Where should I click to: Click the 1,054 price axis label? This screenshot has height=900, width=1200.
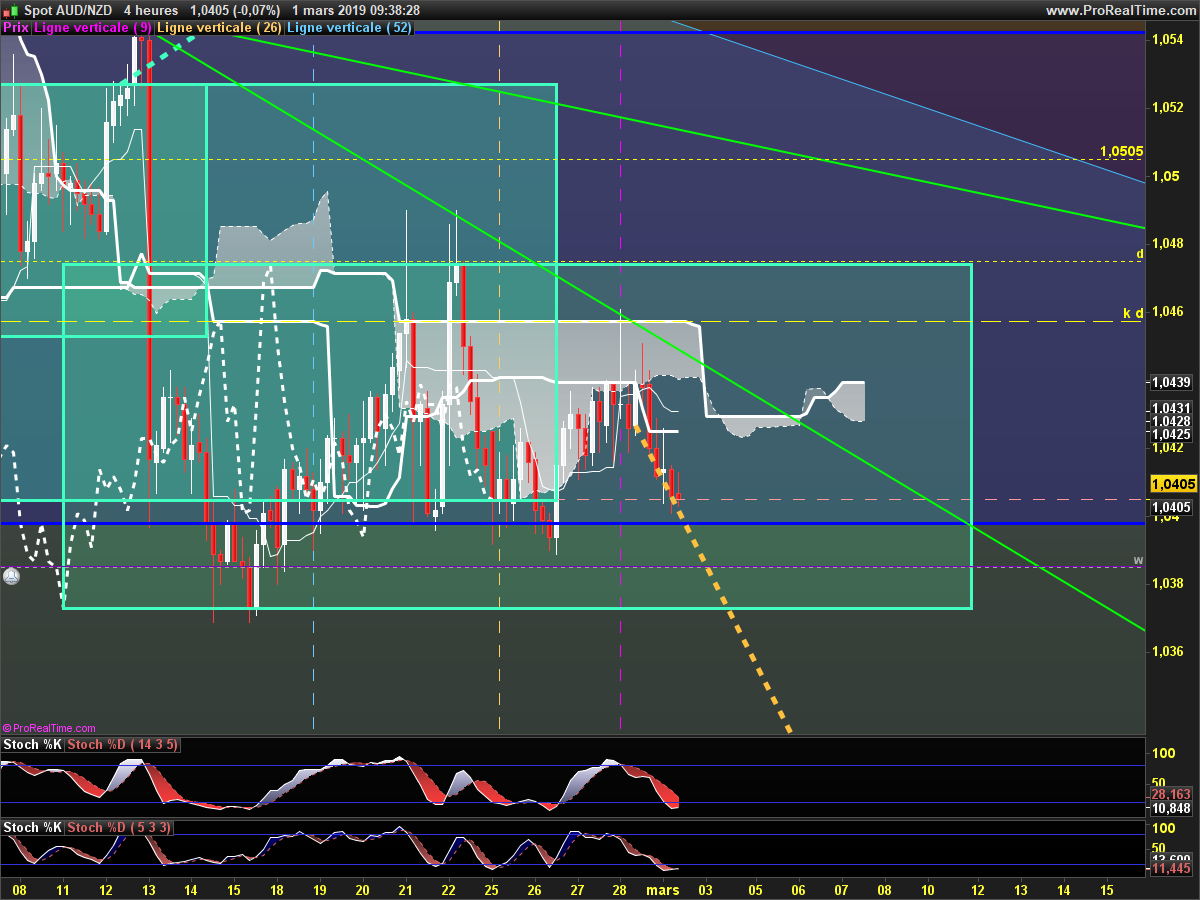click(x=1168, y=40)
